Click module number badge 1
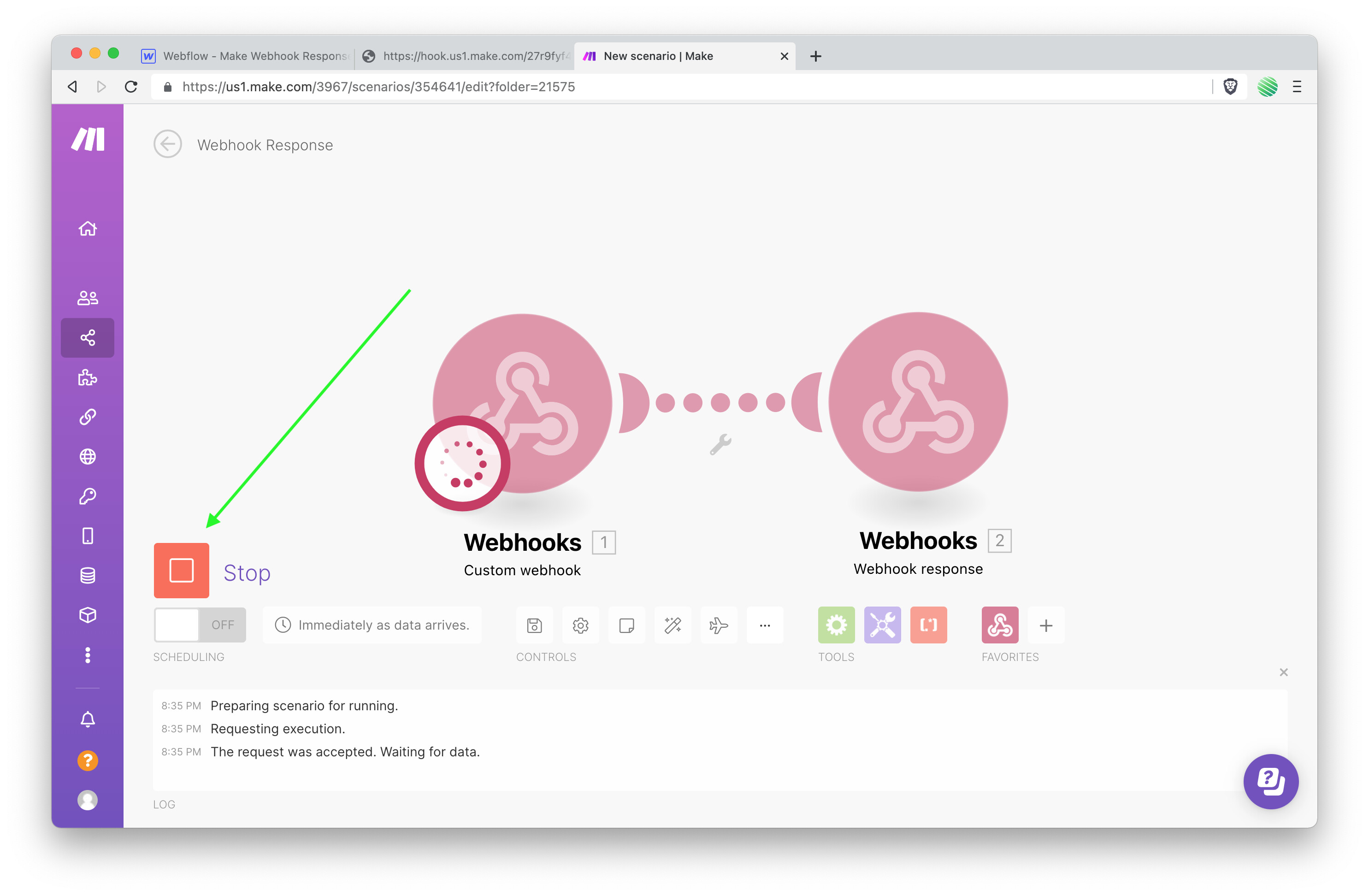1369x896 pixels. 604,542
